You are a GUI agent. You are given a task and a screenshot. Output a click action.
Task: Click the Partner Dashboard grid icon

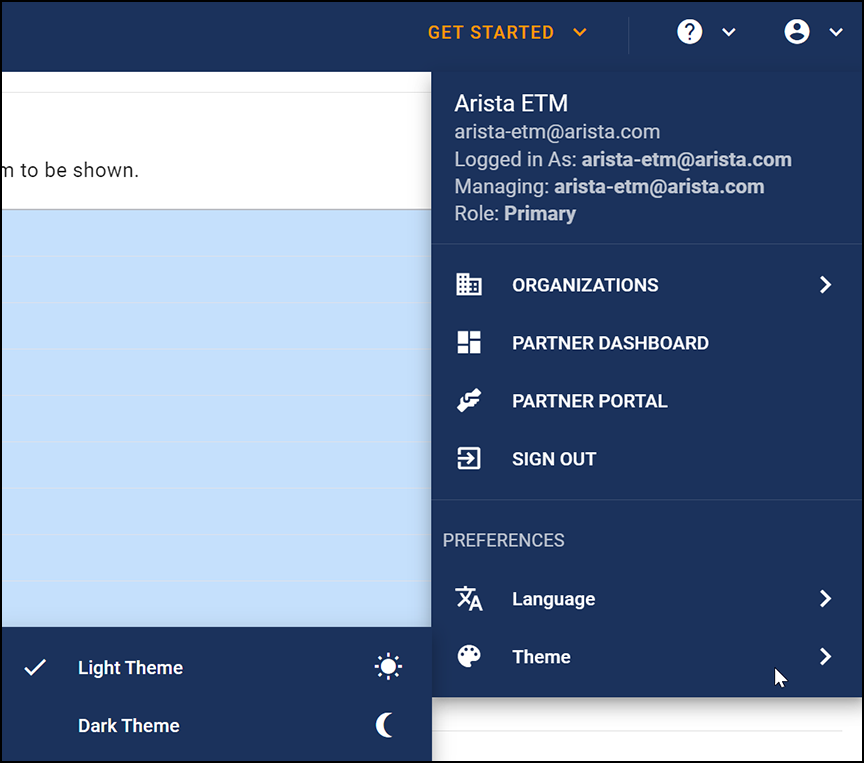[x=468, y=342]
